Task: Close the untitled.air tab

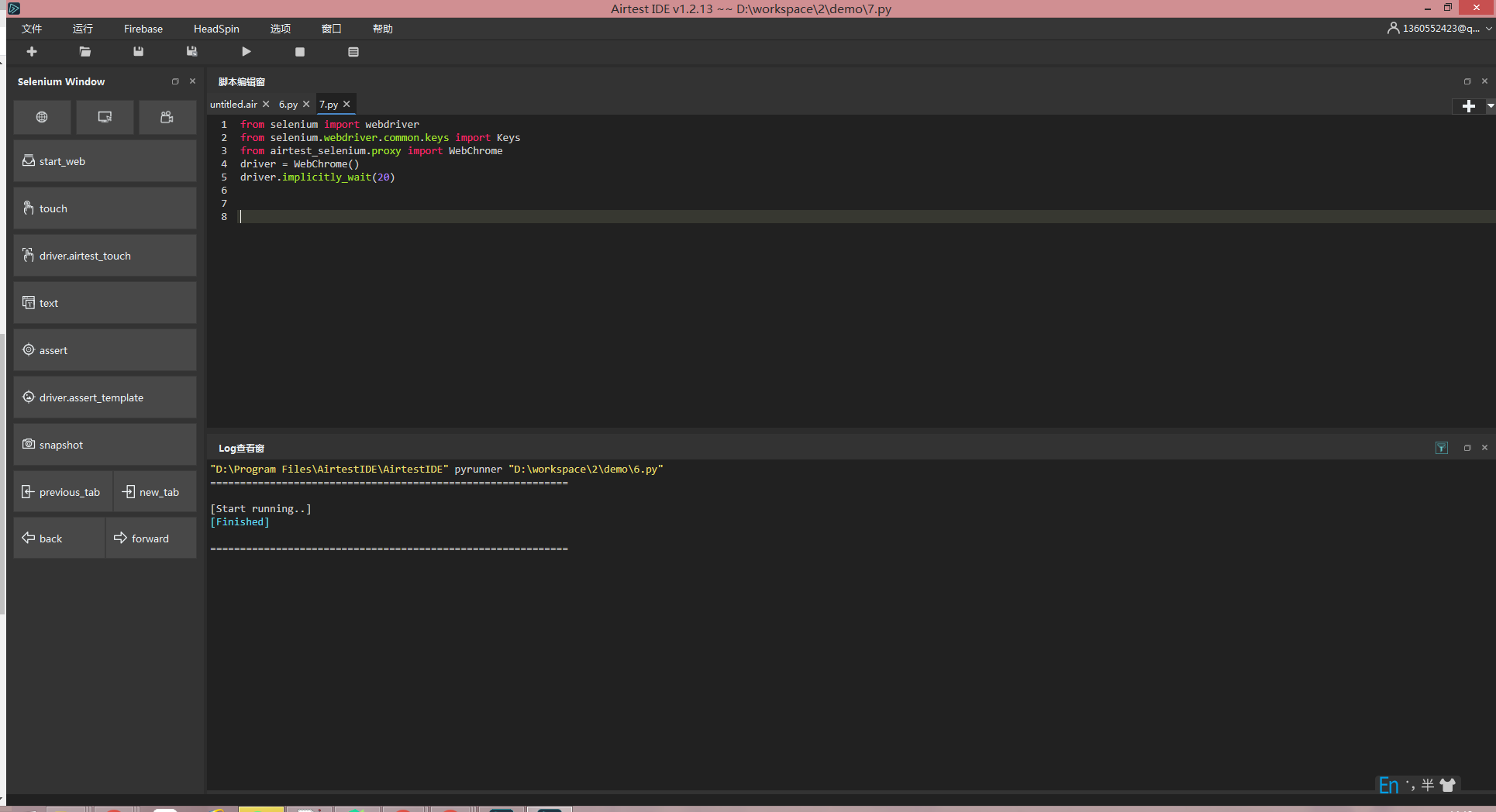Action: [266, 104]
